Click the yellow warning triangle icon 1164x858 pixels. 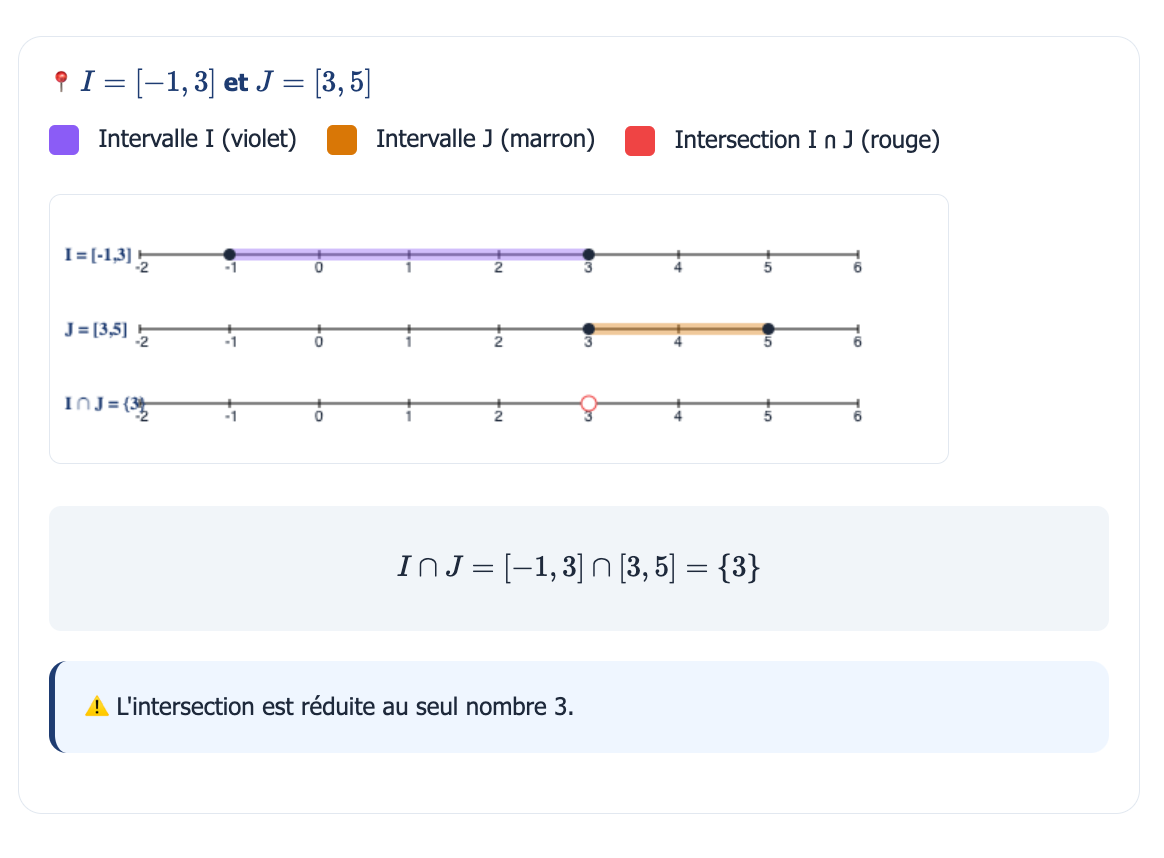[97, 707]
